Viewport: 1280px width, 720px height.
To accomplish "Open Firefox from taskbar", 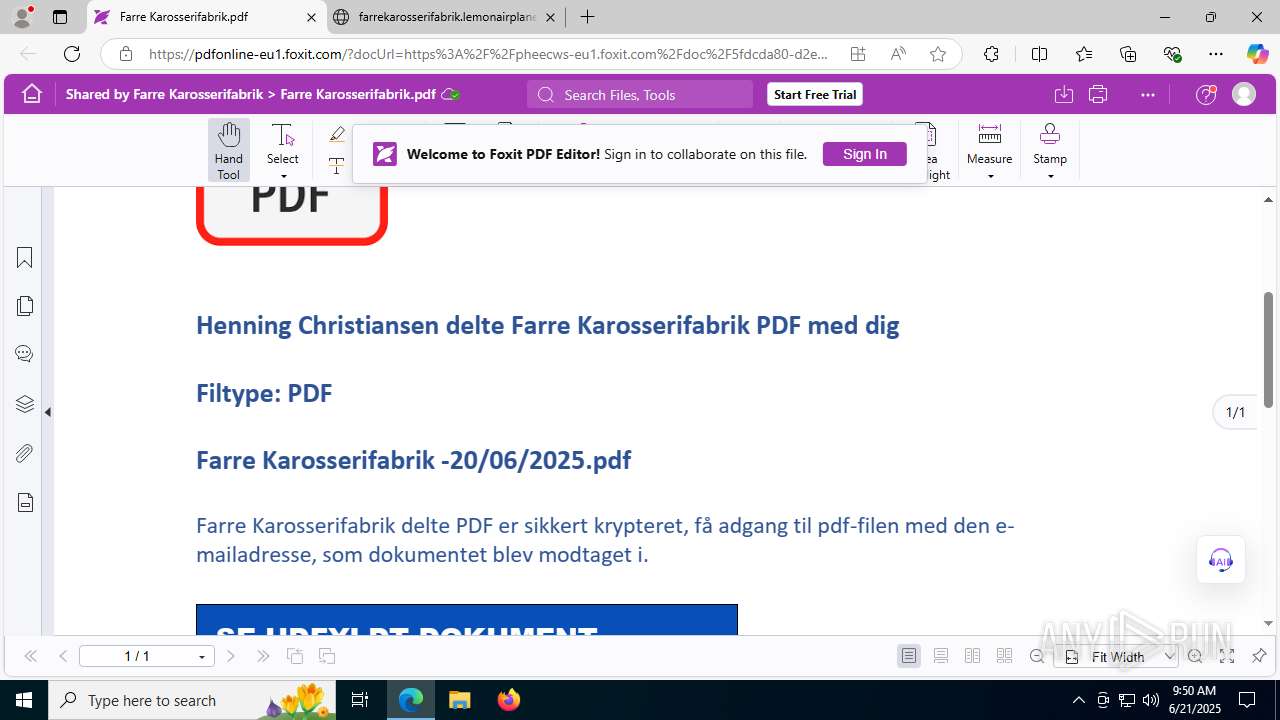I will click(x=509, y=700).
